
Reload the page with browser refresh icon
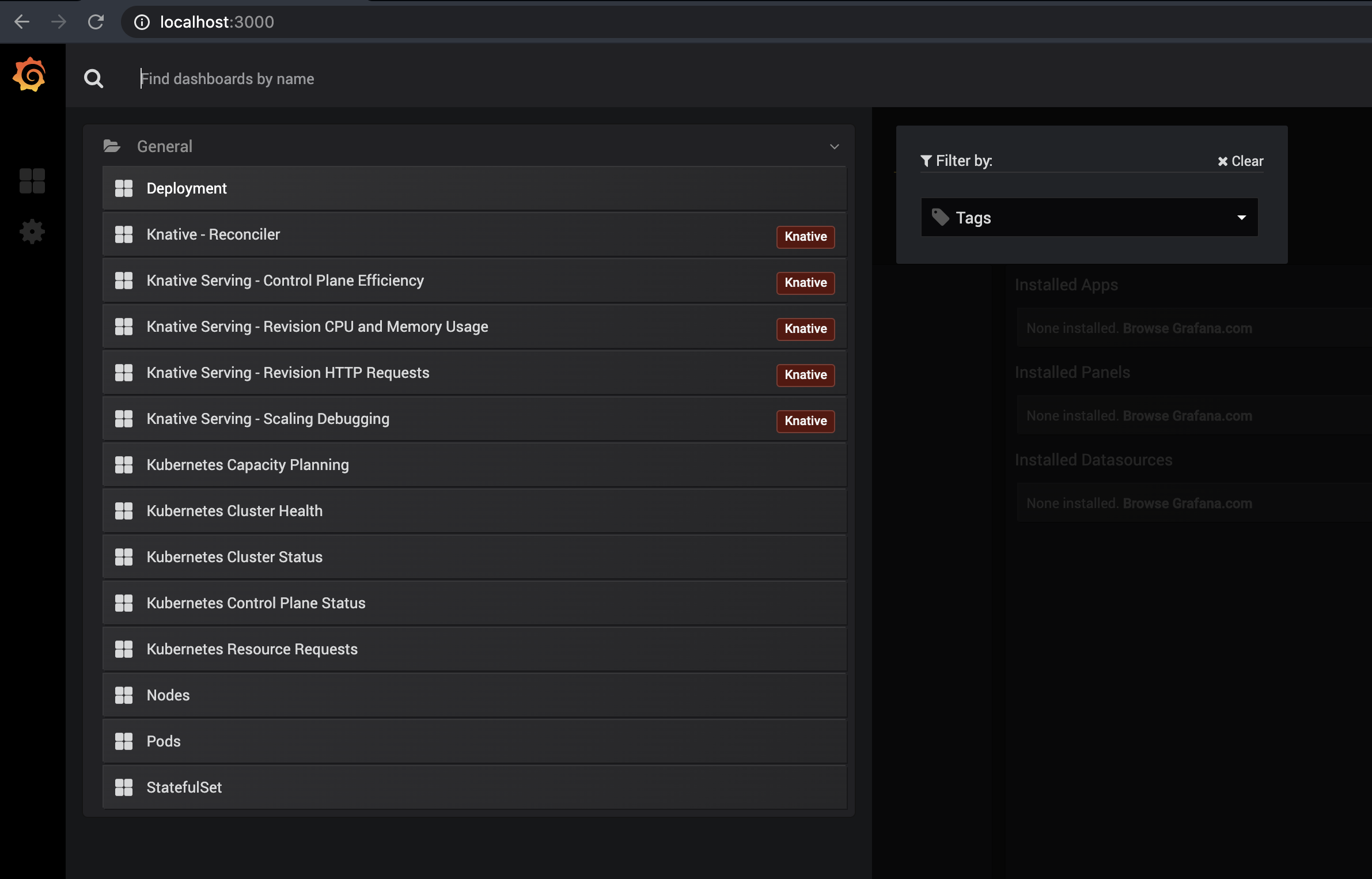96,22
